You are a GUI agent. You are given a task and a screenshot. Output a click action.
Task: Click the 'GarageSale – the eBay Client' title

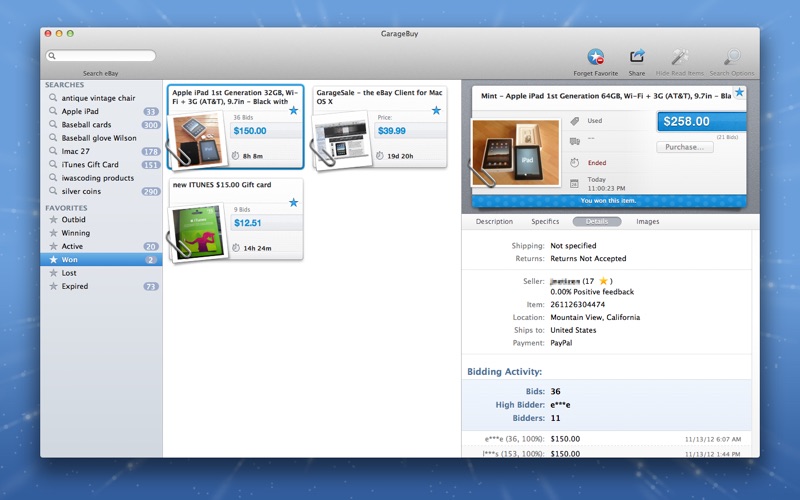379,97
